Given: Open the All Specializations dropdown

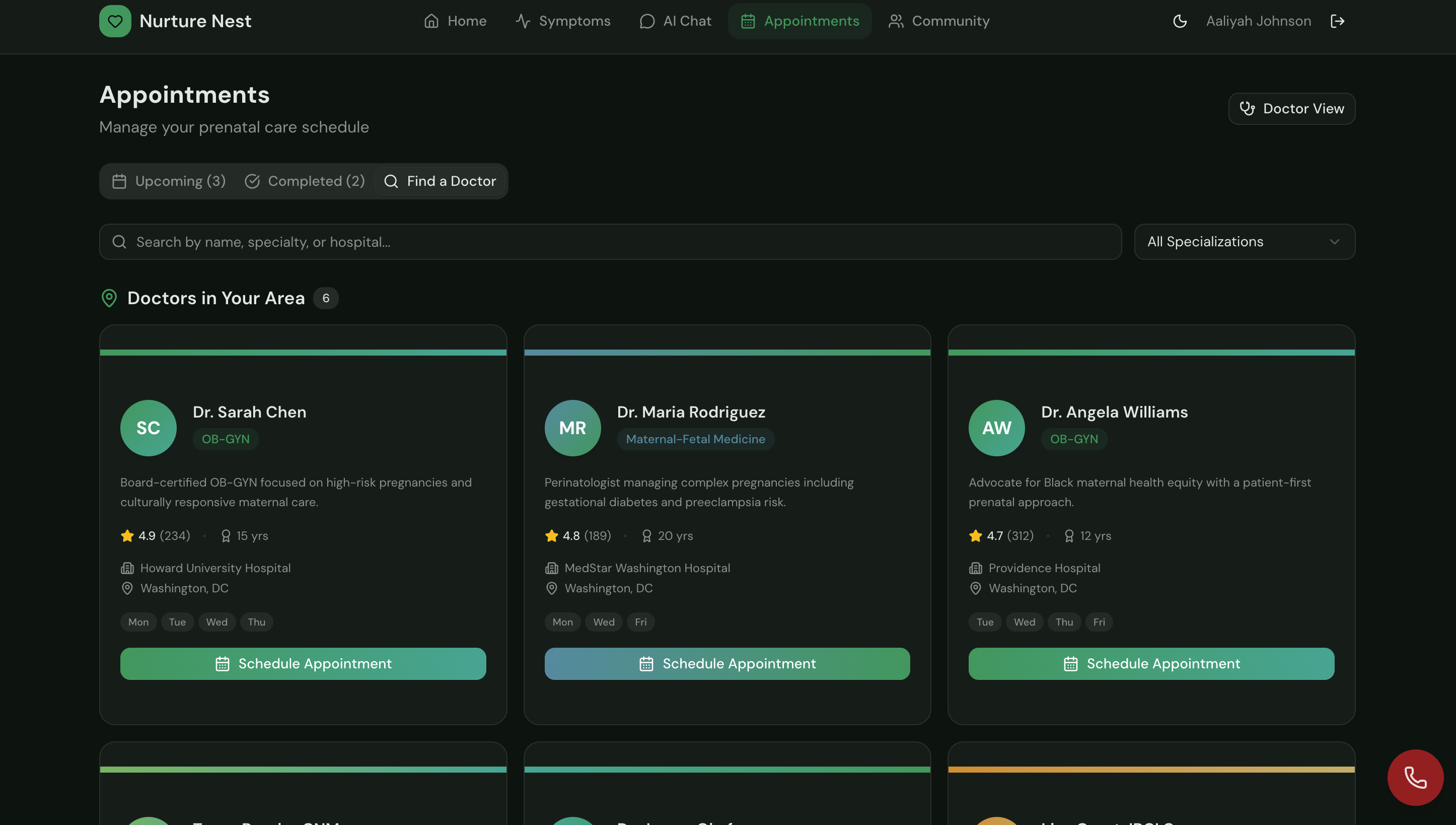Looking at the screenshot, I should coord(1244,242).
